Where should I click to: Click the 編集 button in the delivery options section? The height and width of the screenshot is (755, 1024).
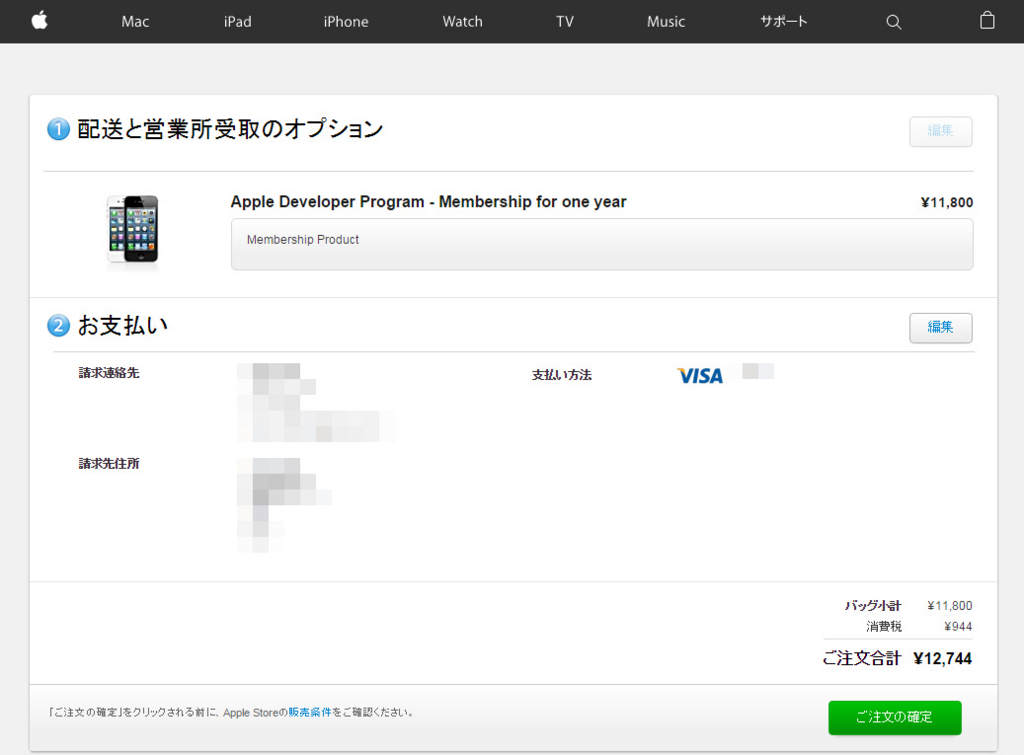941,131
